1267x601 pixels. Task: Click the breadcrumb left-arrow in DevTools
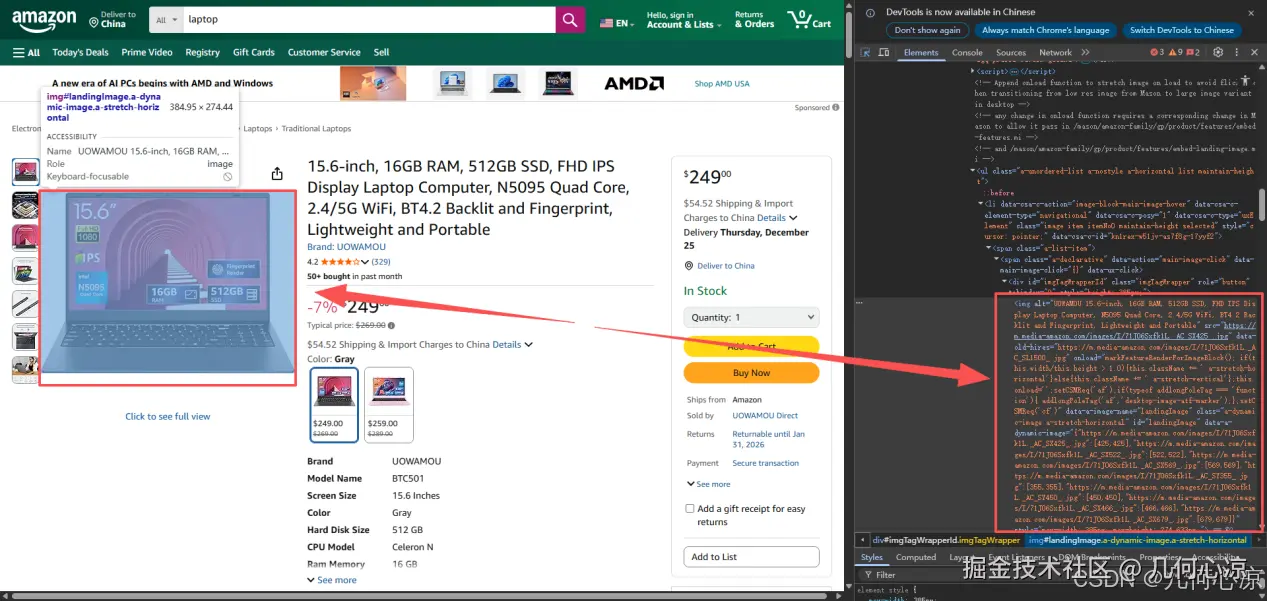(x=862, y=540)
